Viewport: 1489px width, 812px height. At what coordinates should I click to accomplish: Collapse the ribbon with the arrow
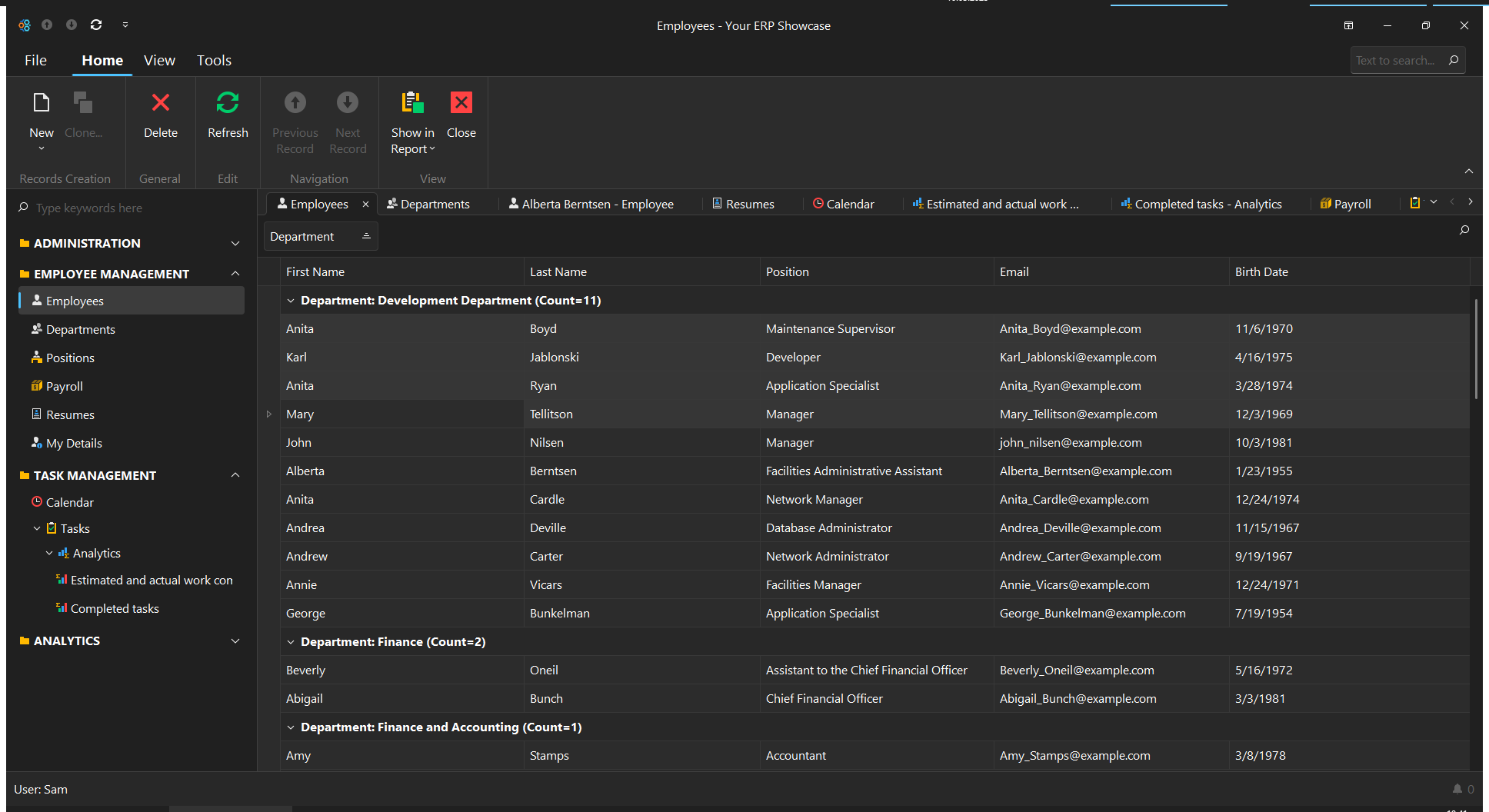1468,171
